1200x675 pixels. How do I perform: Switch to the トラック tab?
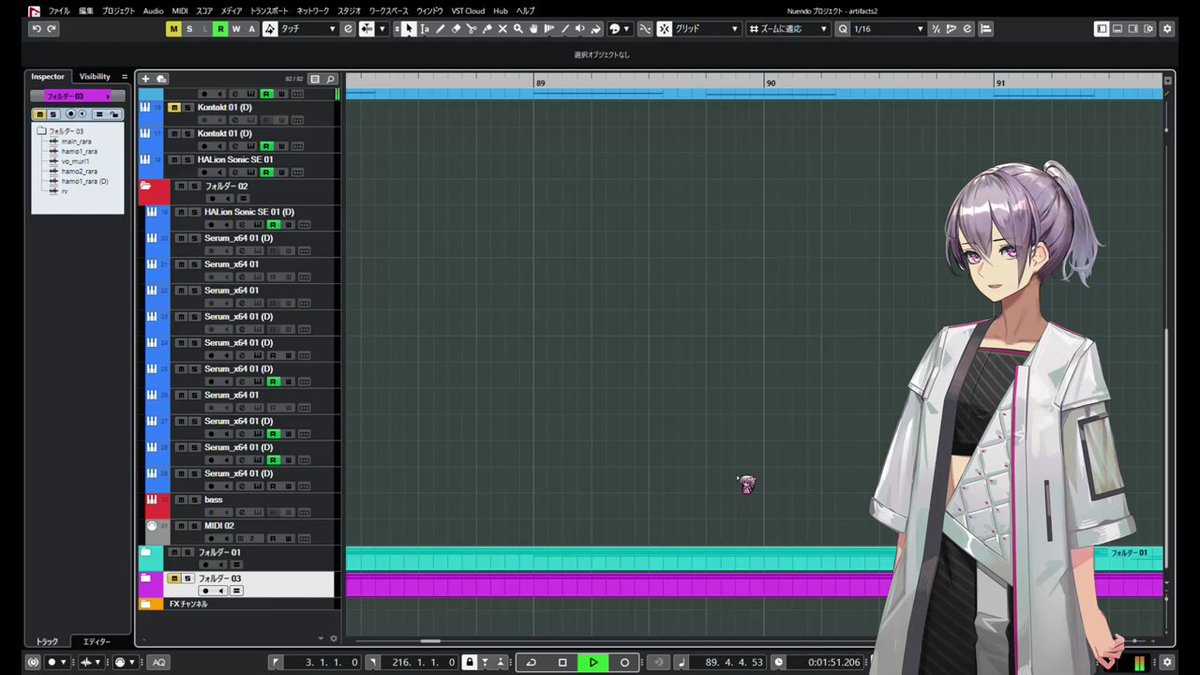coord(47,641)
